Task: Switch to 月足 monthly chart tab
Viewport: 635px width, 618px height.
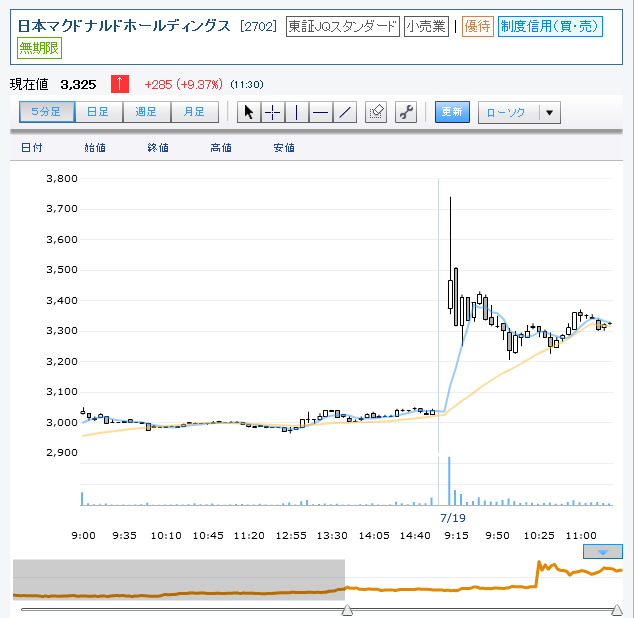Action: (x=194, y=112)
